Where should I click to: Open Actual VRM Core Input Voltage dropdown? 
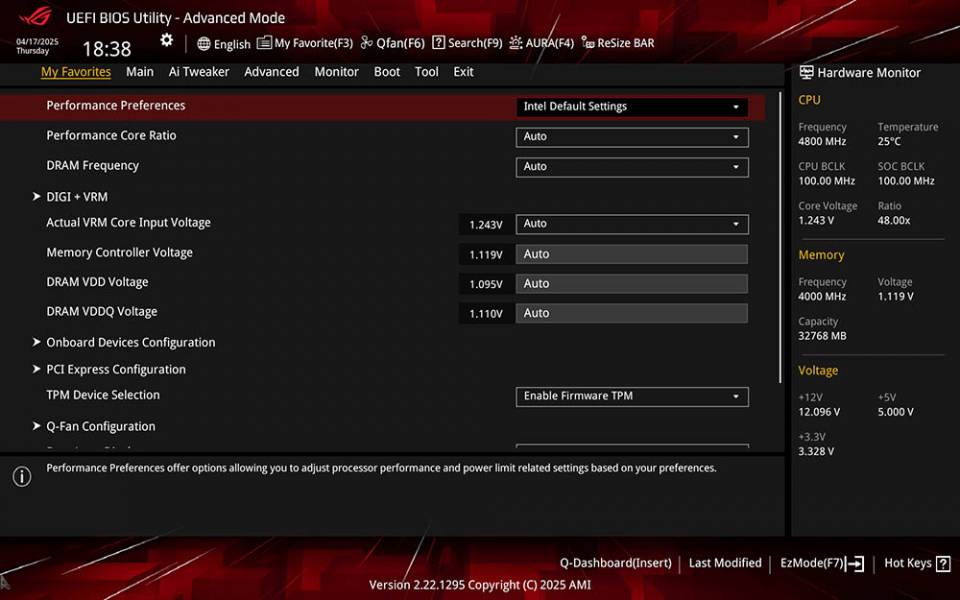[x=632, y=223]
